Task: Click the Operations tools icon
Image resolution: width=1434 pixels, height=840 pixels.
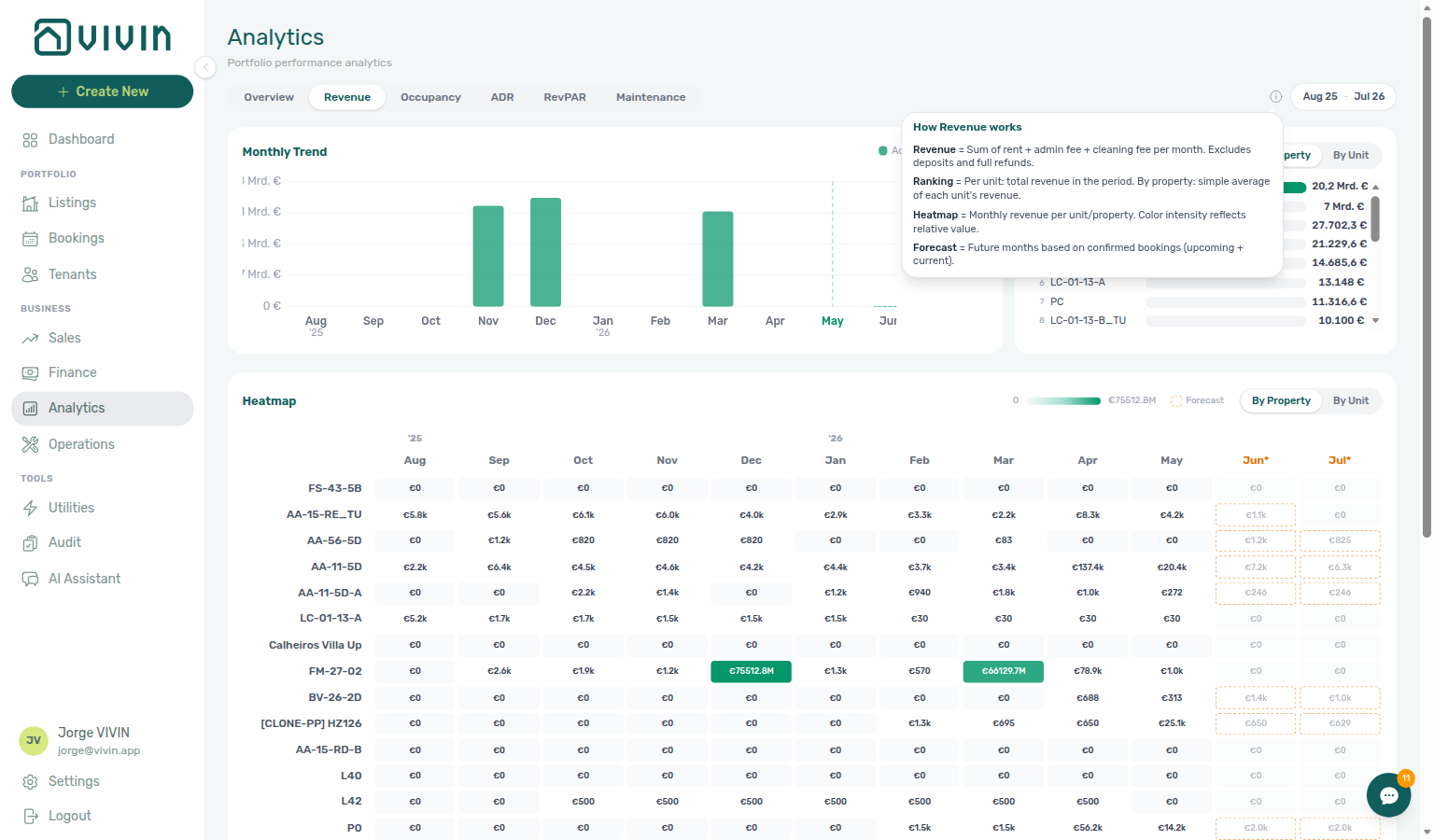Action: pyautogui.click(x=30, y=444)
